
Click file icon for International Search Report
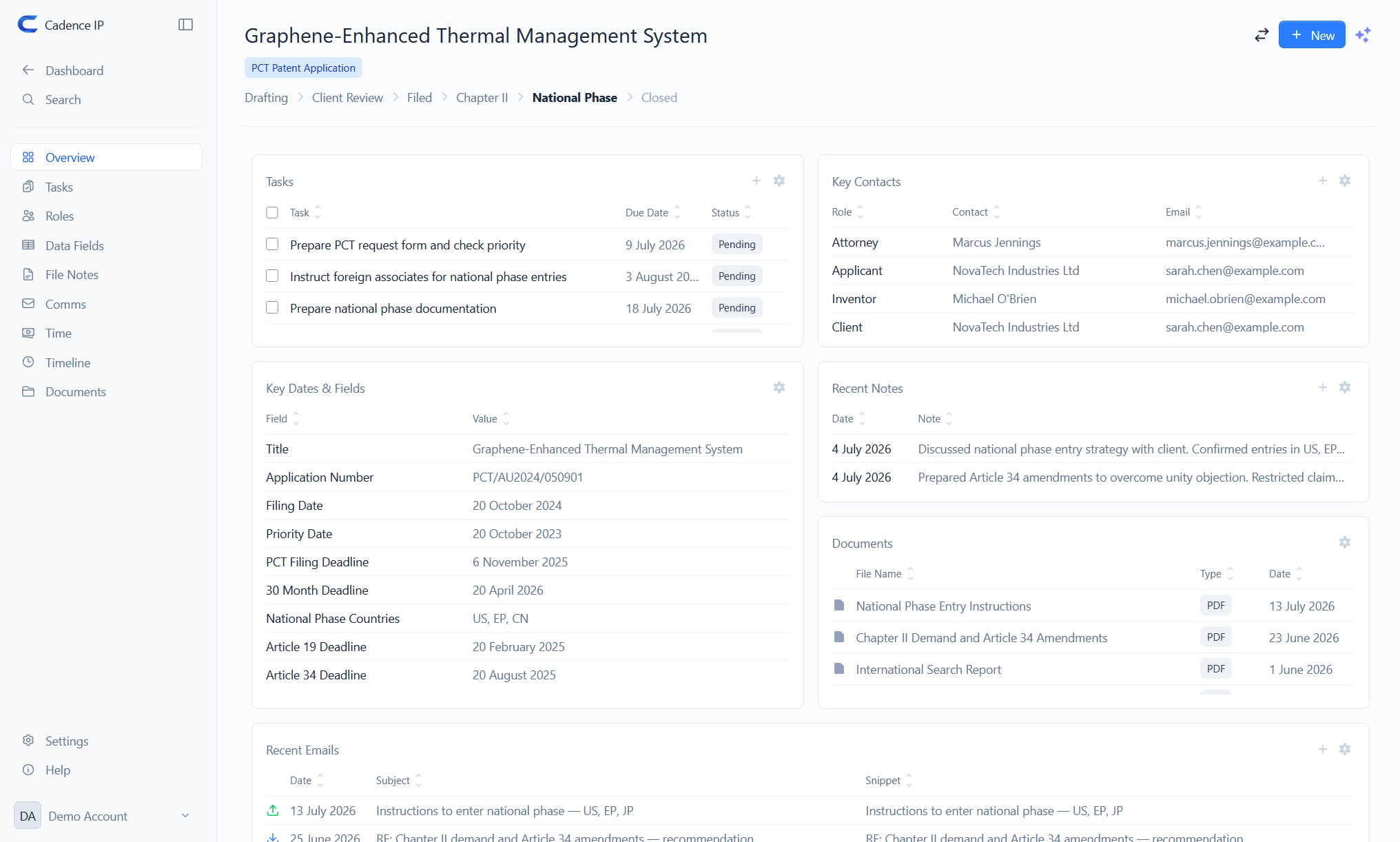click(839, 668)
